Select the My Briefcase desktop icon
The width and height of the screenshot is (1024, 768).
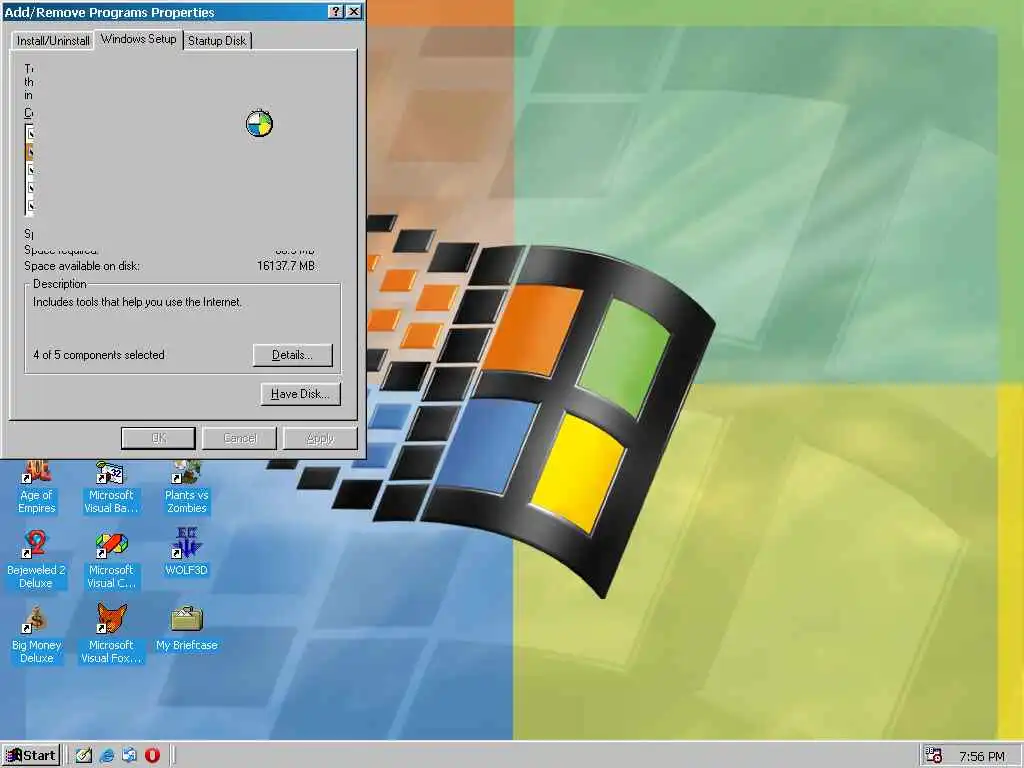[x=187, y=629]
